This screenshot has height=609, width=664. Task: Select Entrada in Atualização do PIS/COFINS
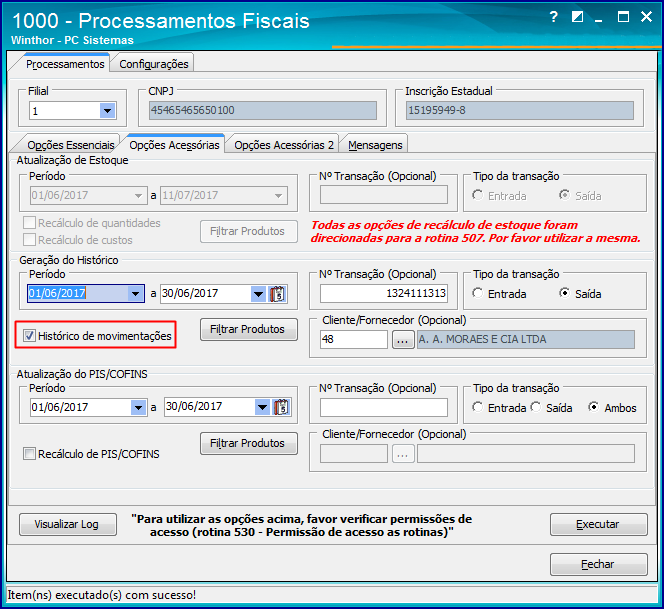[x=478, y=407]
